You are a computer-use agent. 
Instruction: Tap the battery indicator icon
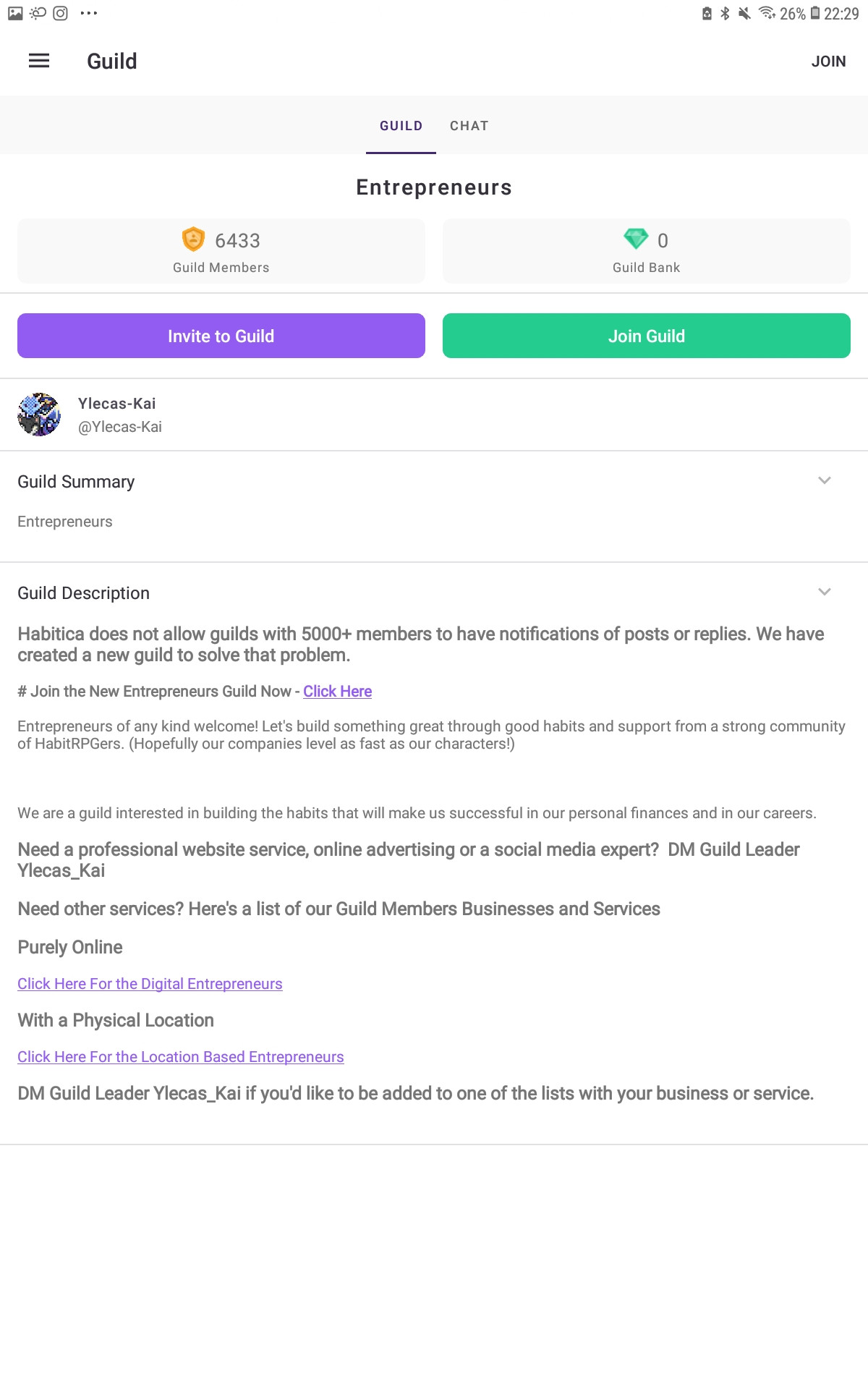click(815, 13)
